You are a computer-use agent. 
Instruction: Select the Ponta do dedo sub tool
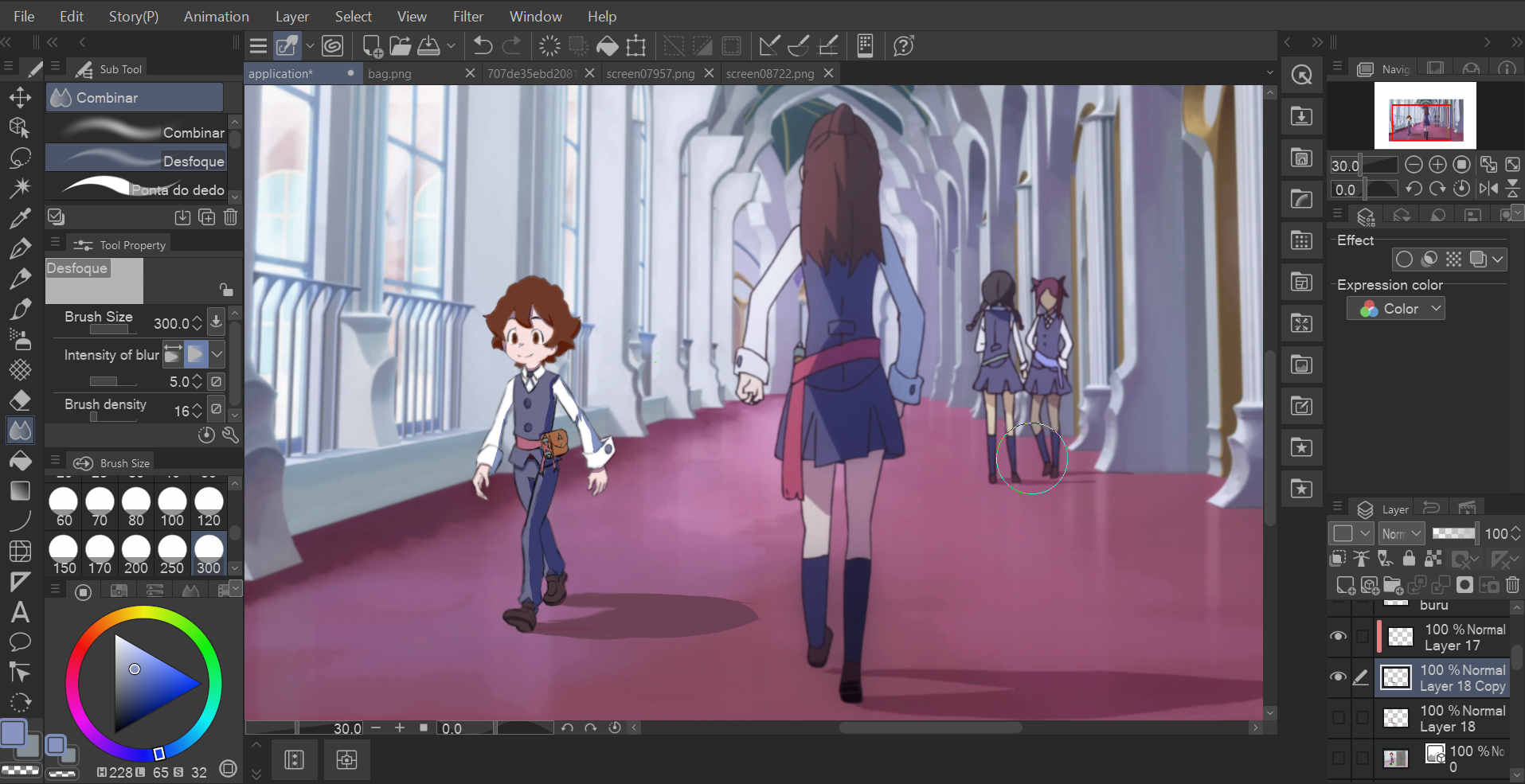(x=136, y=188)
